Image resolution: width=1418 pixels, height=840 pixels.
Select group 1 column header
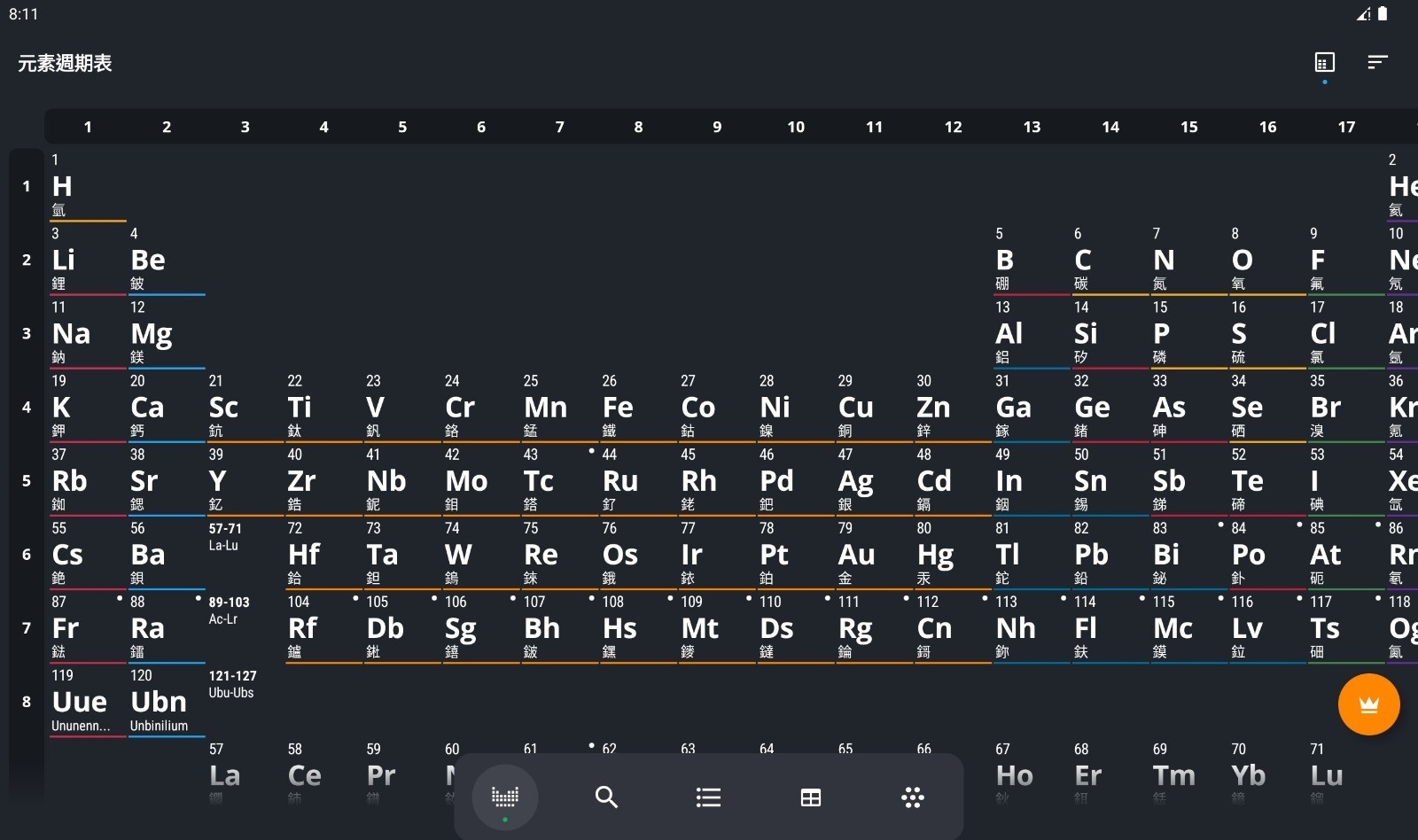pyautogui.click(x=88, y=127)
